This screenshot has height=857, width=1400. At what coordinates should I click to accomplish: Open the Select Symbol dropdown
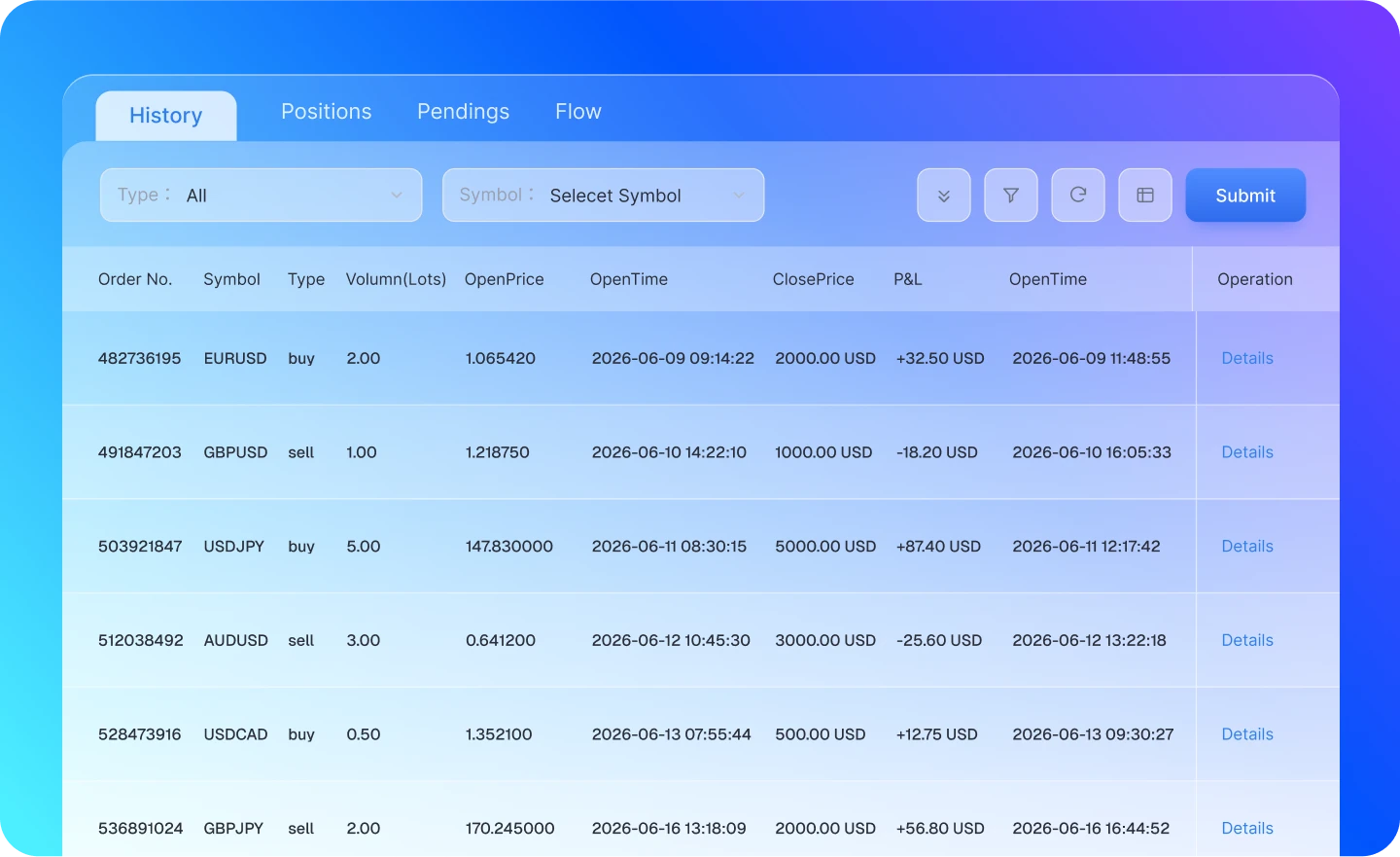coord(603,196)
